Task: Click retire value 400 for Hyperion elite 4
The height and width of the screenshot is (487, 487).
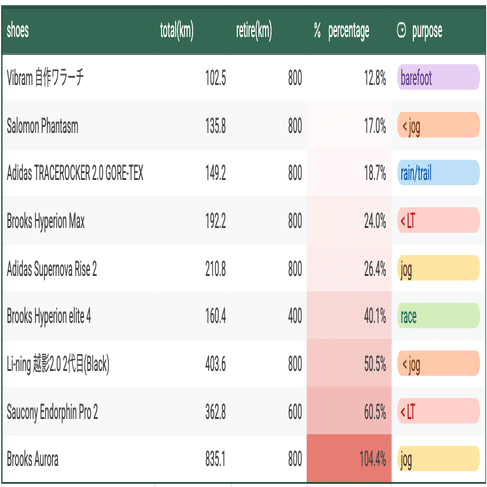Action: tap(295, 316)
